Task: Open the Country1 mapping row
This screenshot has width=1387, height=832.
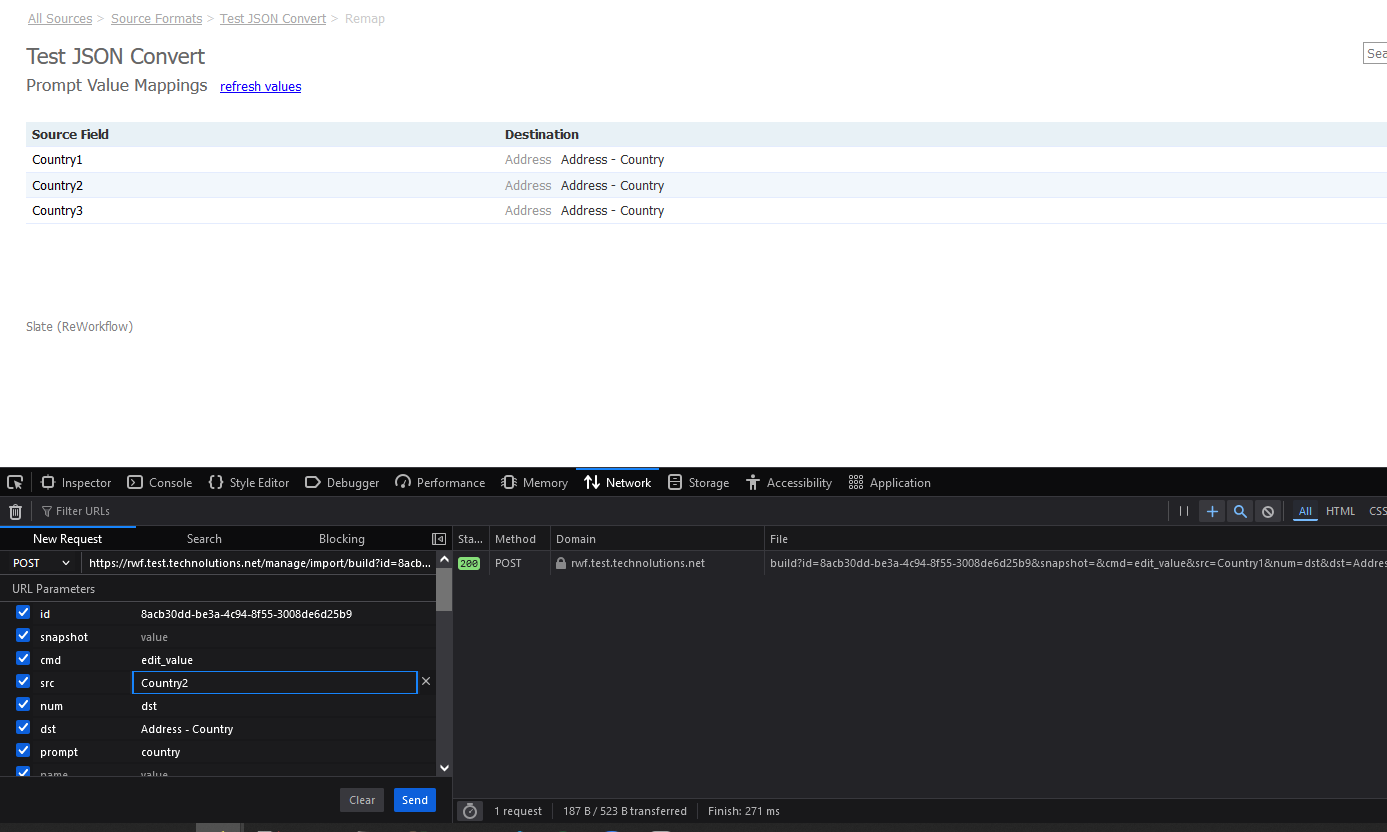Action: point(706,160)
